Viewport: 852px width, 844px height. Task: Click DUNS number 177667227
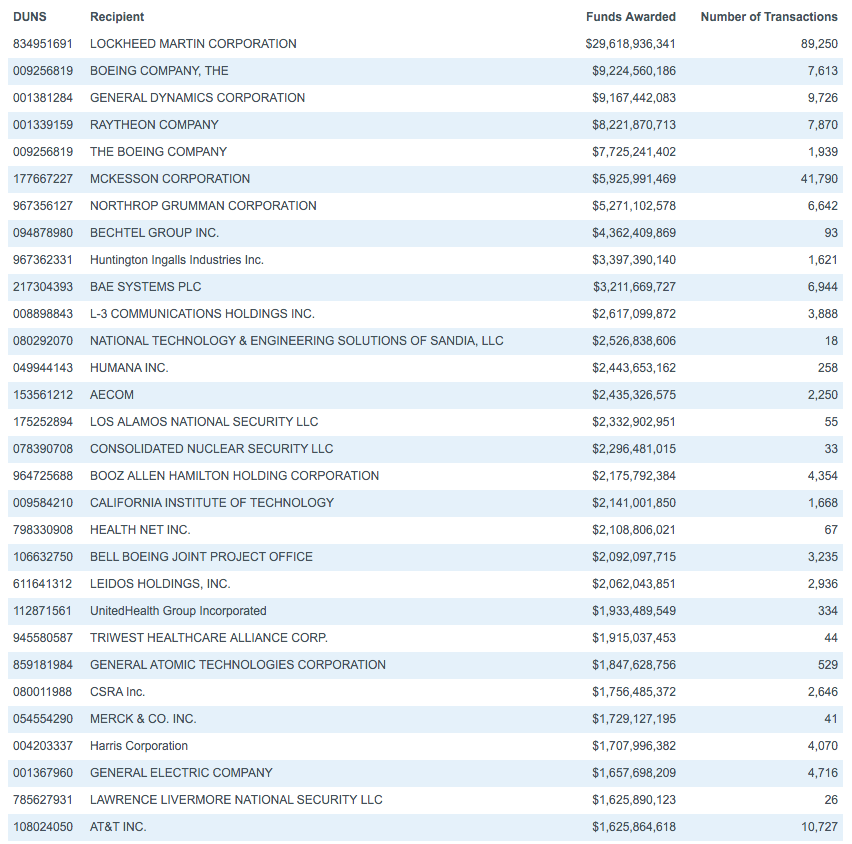coord(42,179)
